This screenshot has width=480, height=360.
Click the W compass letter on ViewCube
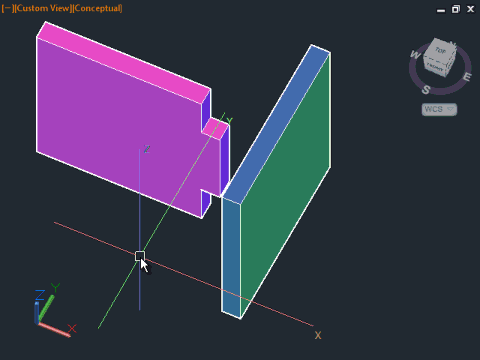pos(415,54)
